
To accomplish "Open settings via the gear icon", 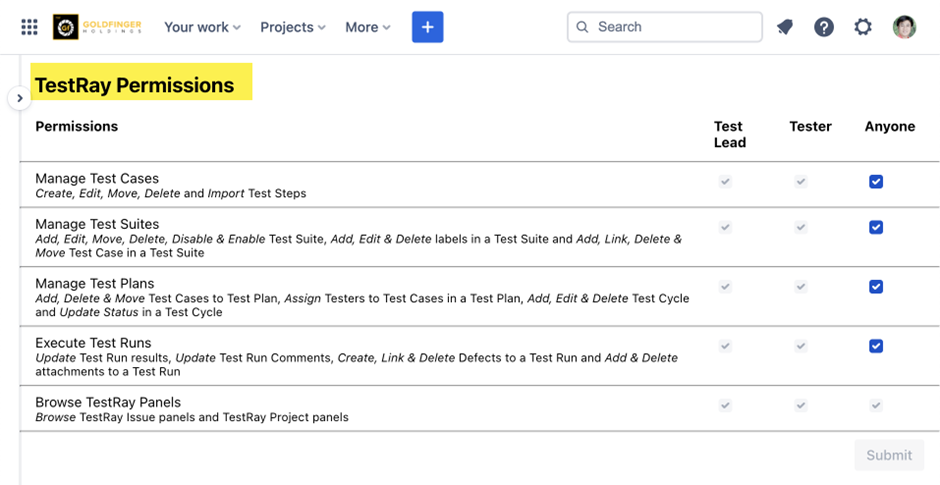I will (x=863, y=27).
